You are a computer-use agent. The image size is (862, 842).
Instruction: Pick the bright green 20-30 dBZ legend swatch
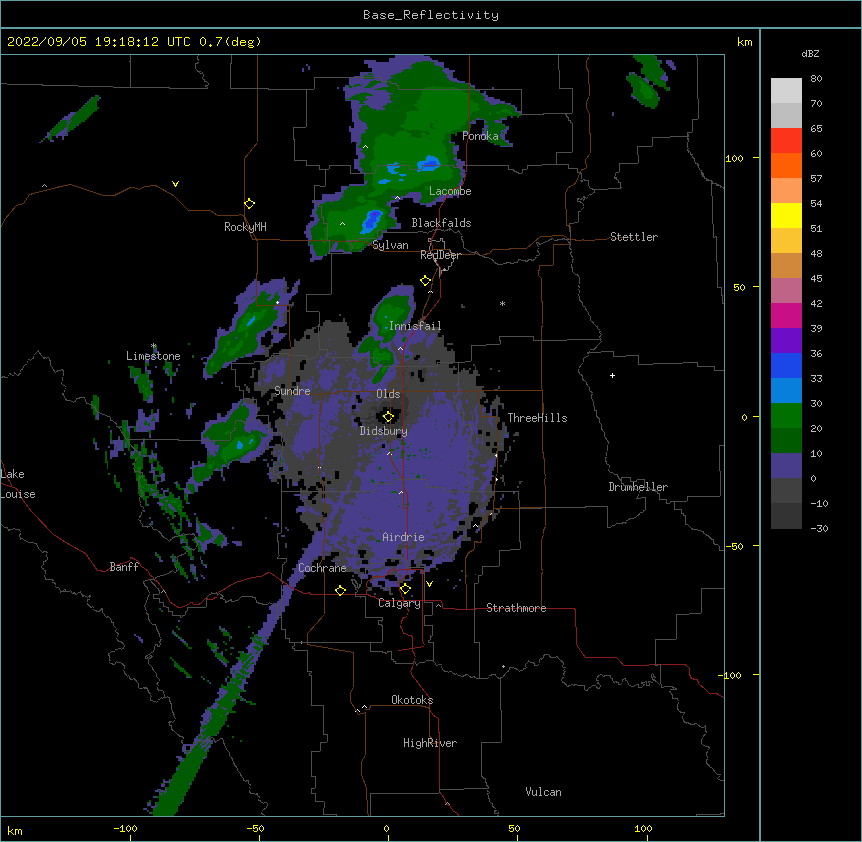click(x=786, y=416)
